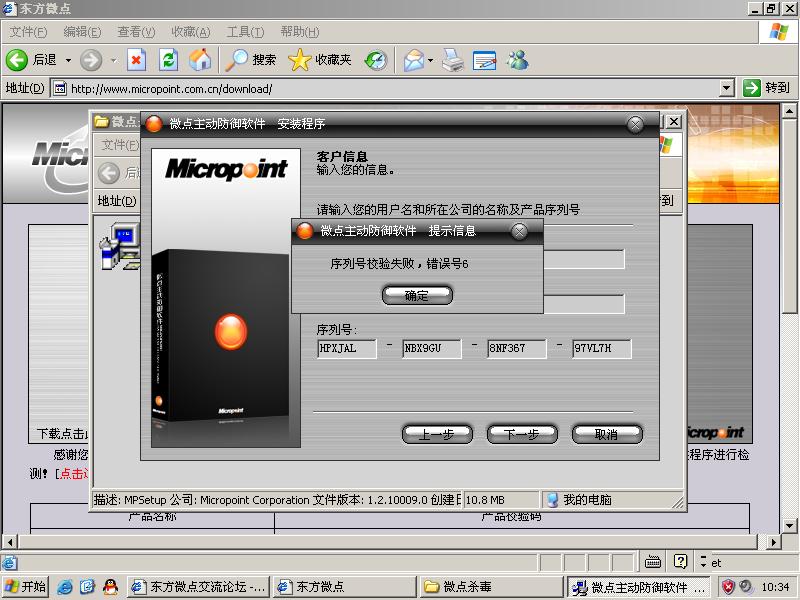This screenshot has height=600, width=800.
Task: Open the 文件(F) menu in IE
Action: pyautogui.click(x=28, y=32)
